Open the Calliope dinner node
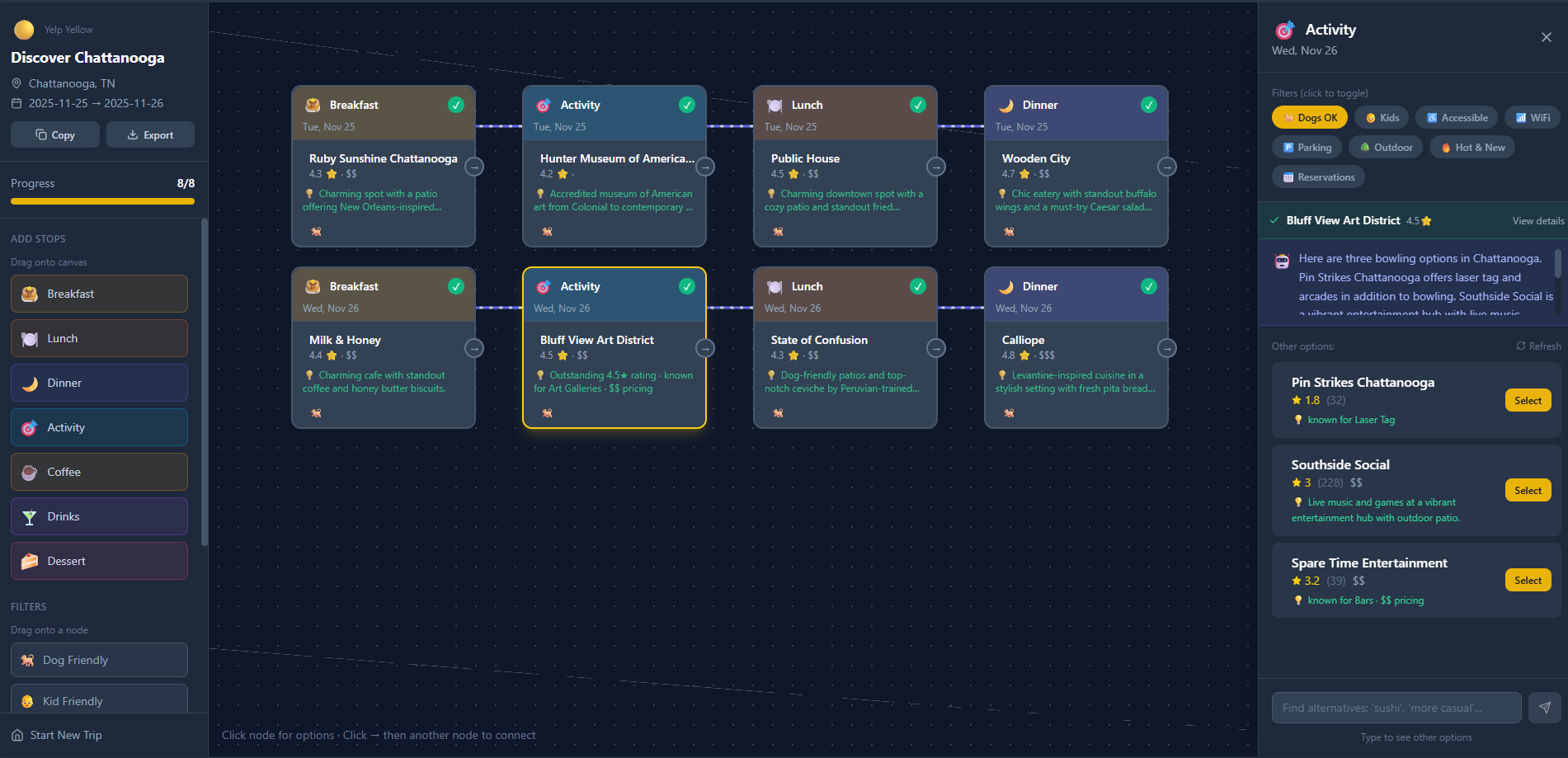1568x758 pixels. [x=1076, y=348]
